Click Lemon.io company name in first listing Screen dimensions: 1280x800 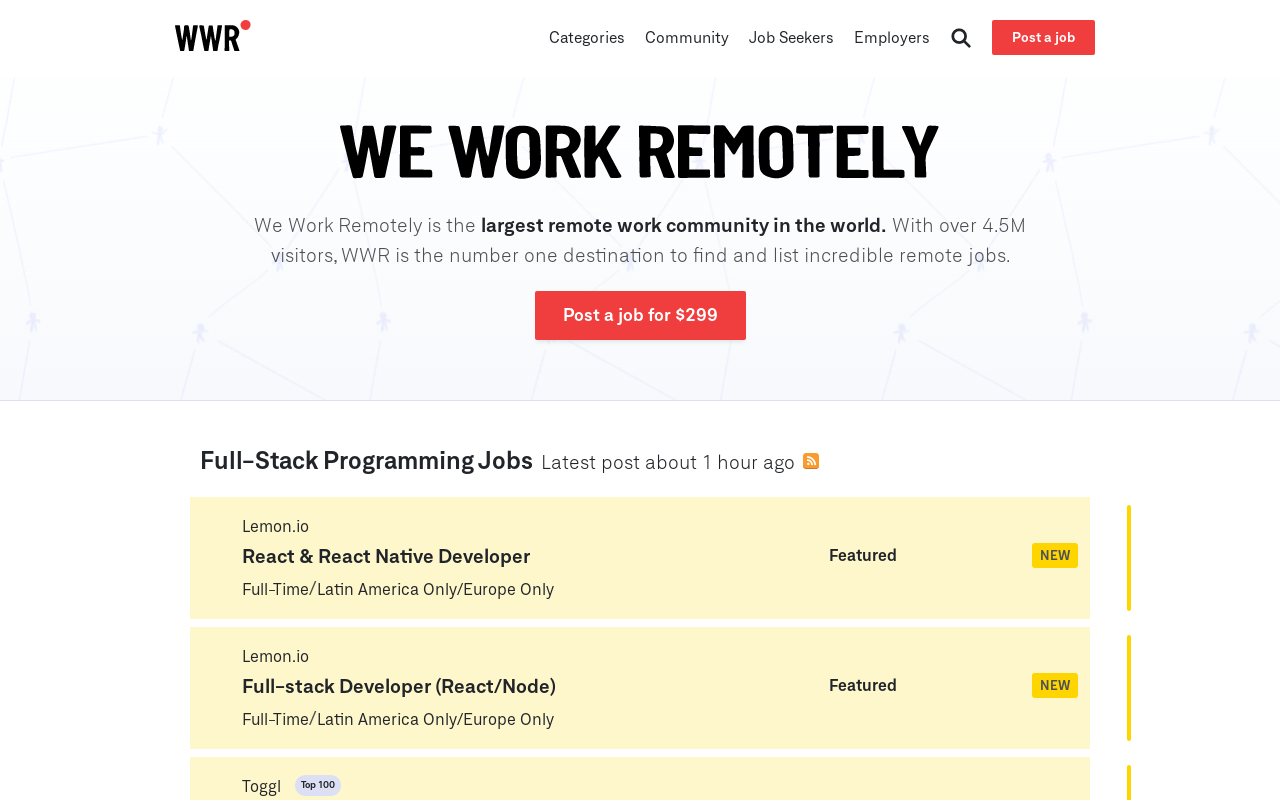(275, 526)
